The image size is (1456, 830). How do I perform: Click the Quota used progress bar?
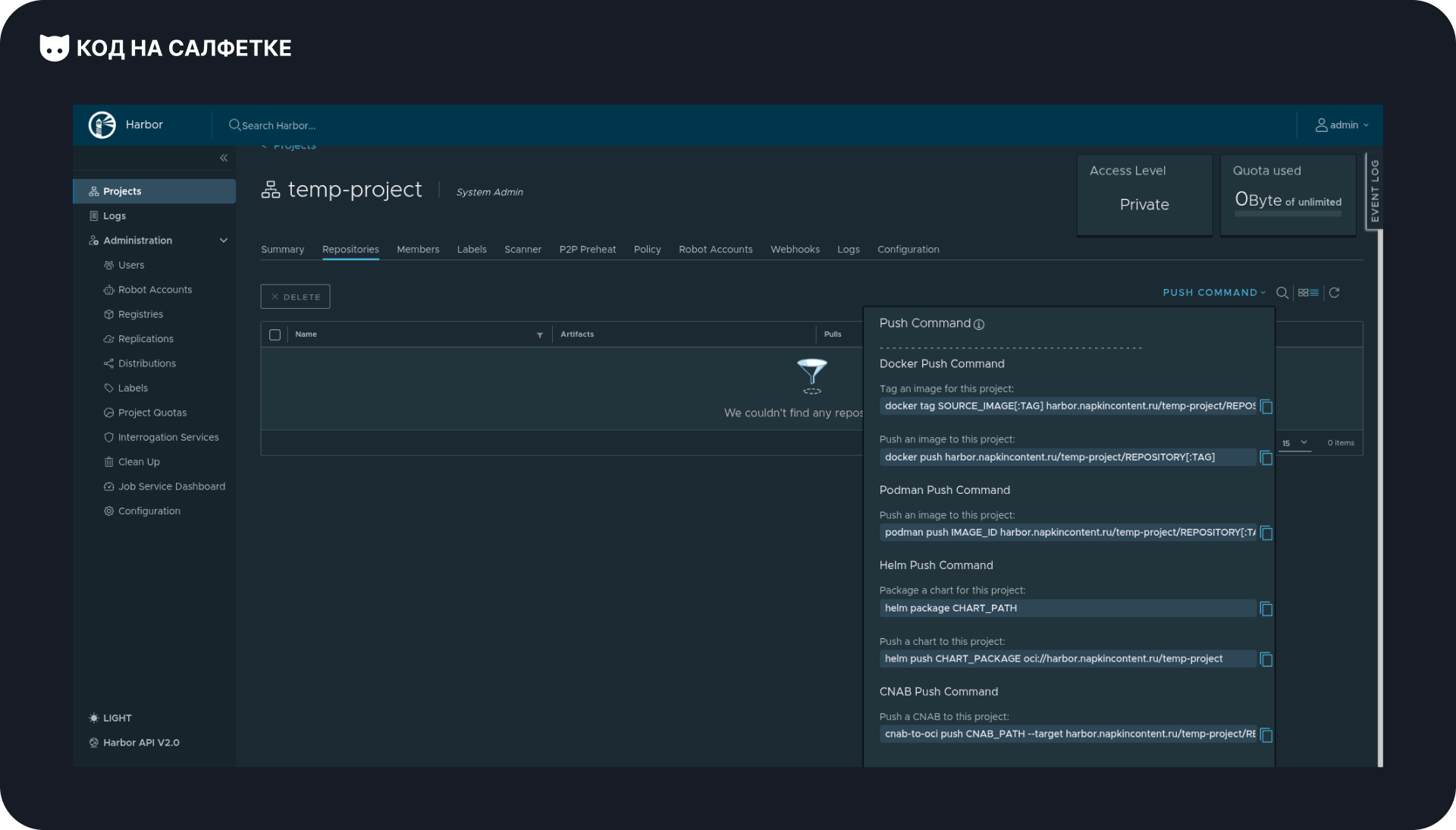[x=1288, y=215]
